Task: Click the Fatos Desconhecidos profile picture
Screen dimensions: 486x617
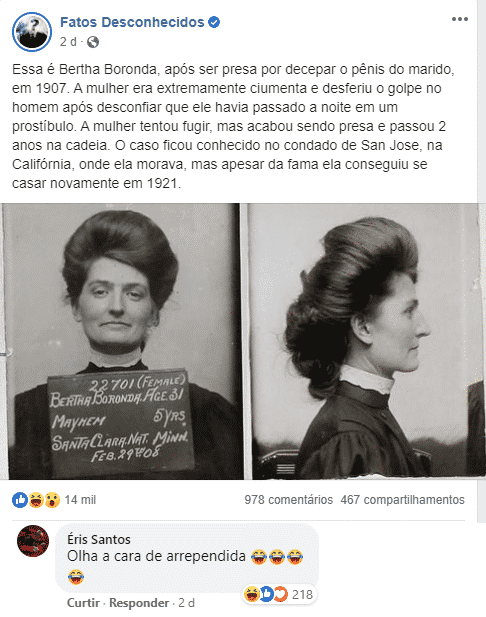Action: 32,32
